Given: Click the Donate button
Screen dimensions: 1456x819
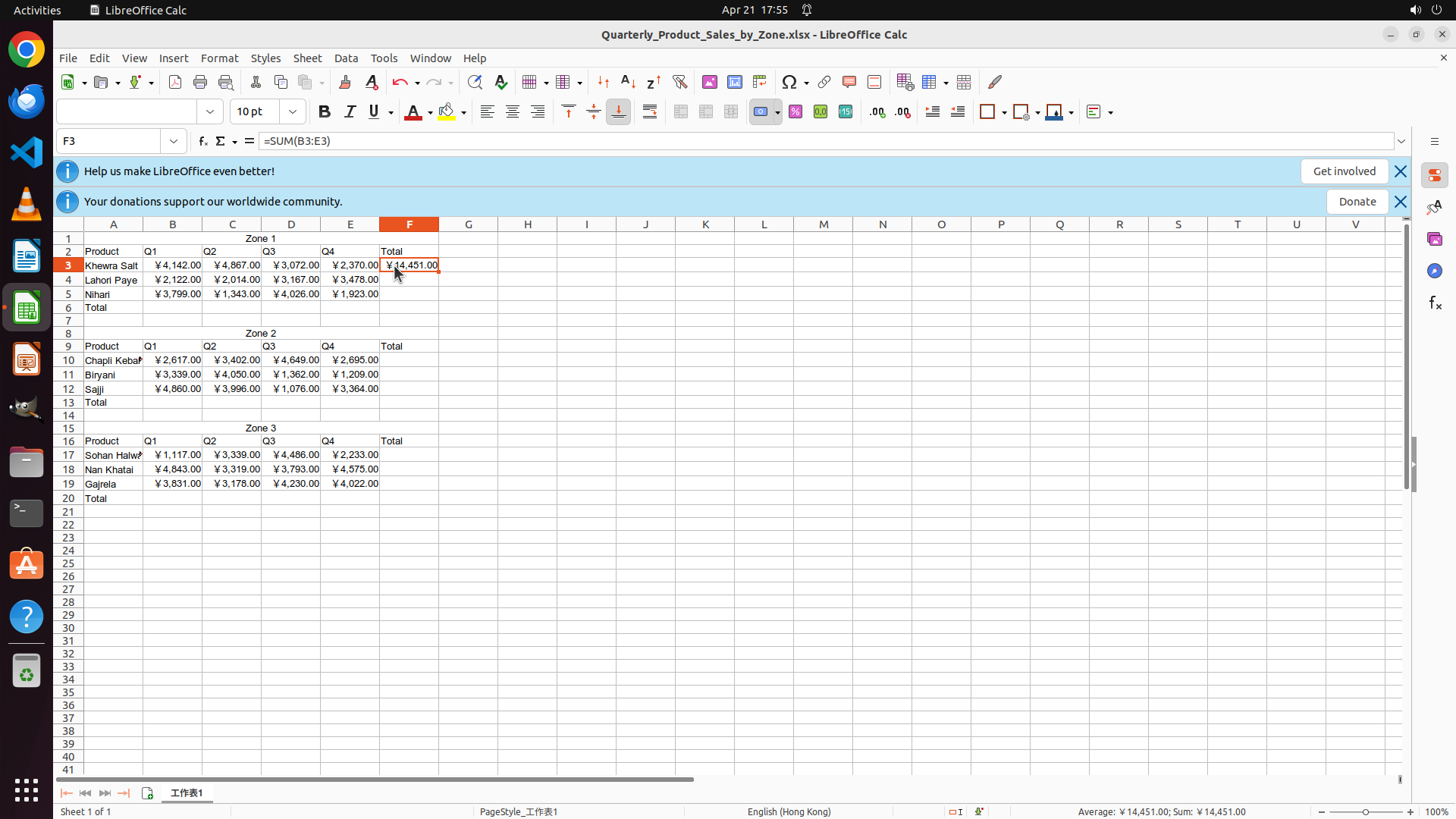Looking at the screenshot, I should (x=1357, y=202).
